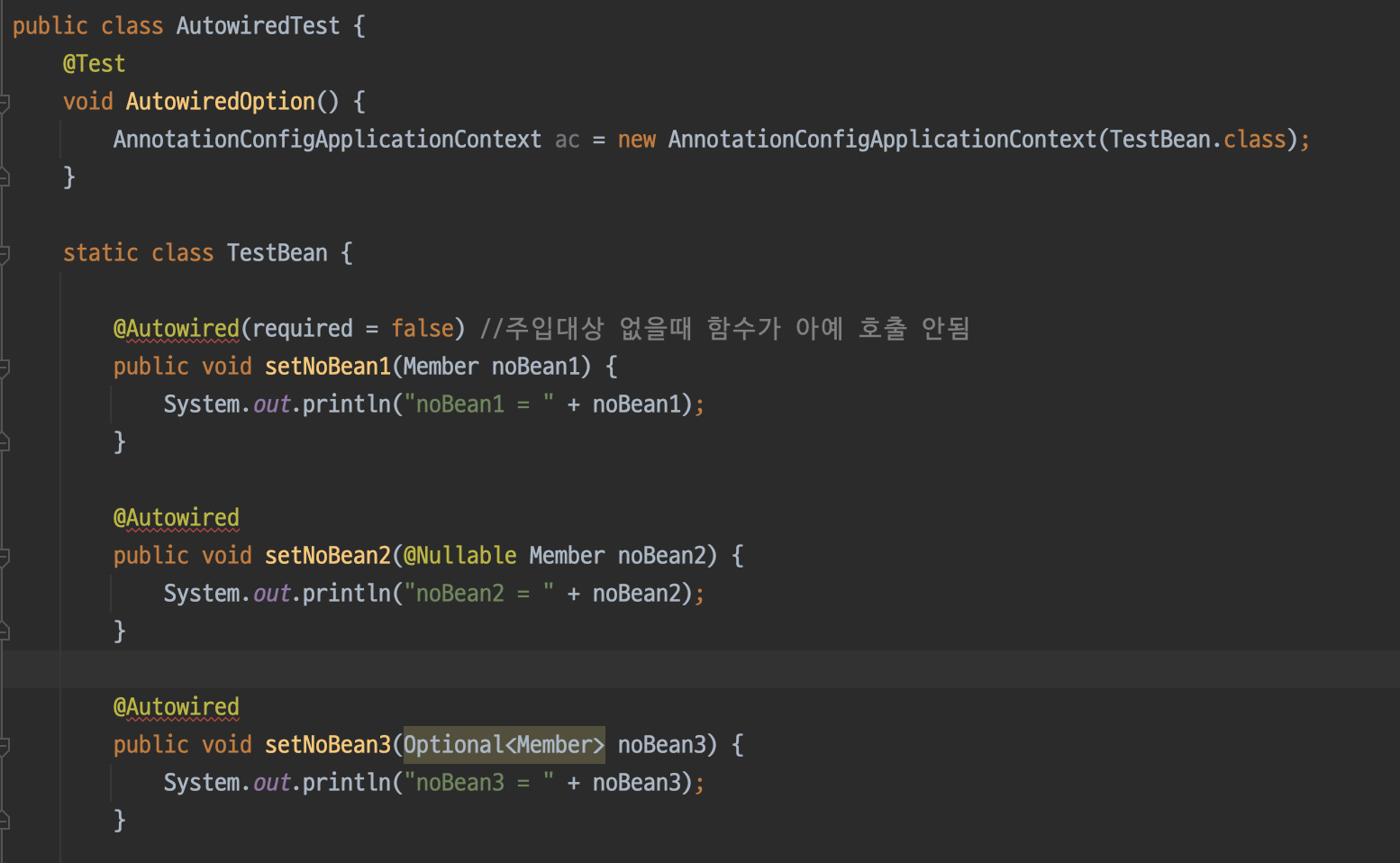Click the "noBean3 = " string literal

(x=478, y=782)
